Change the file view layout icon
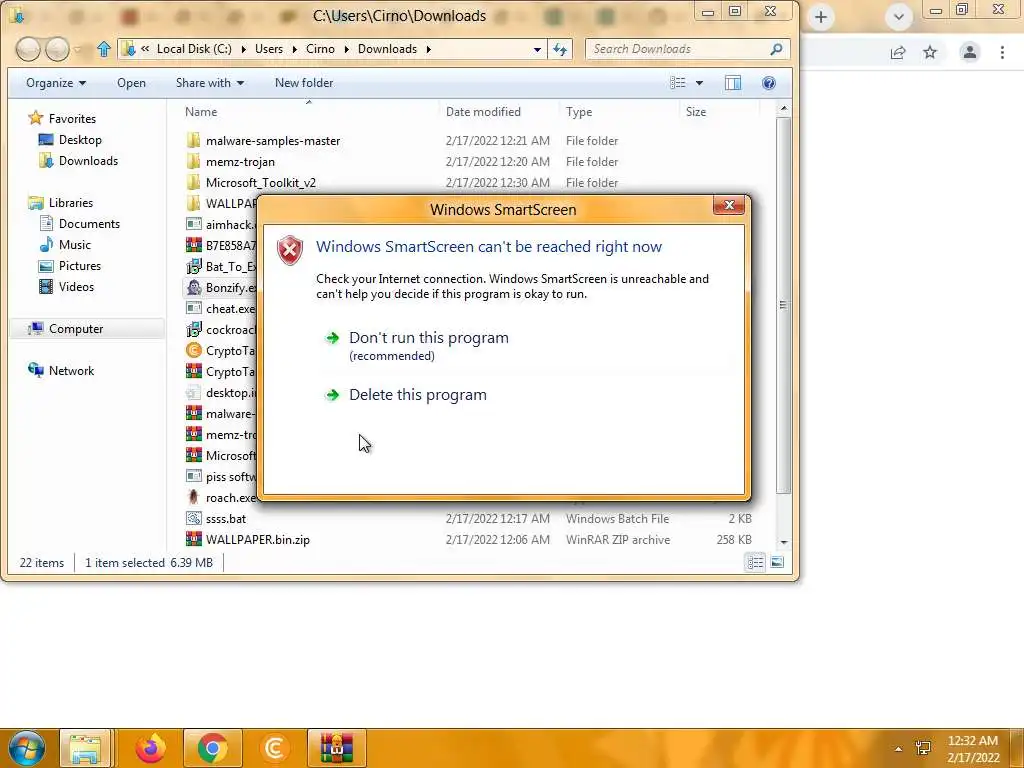 (x=678, y=83)
